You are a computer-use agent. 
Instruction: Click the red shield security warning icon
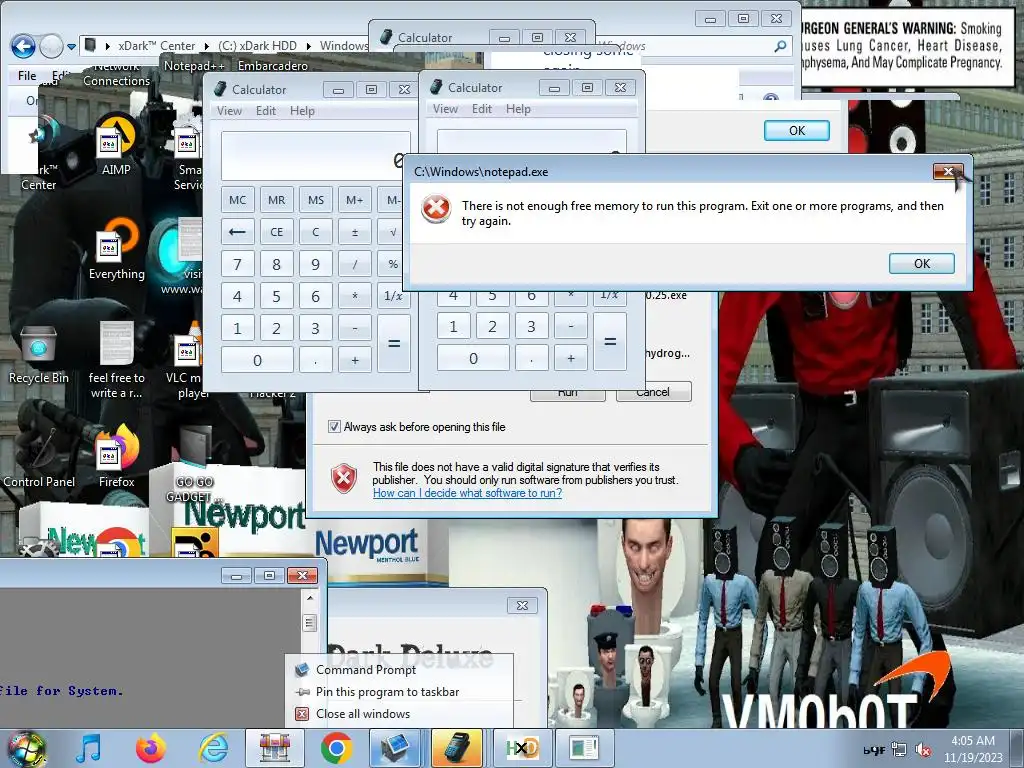[x=344, y=478]
